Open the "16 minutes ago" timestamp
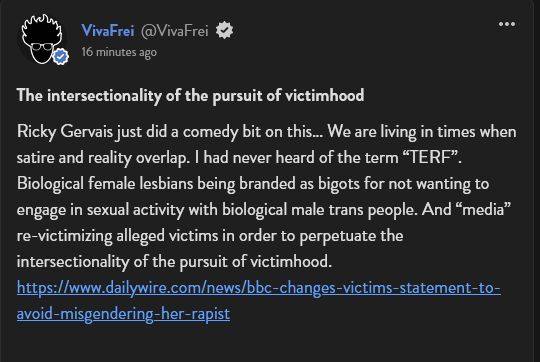Viewport: 540px width, 362px height. 119,52
